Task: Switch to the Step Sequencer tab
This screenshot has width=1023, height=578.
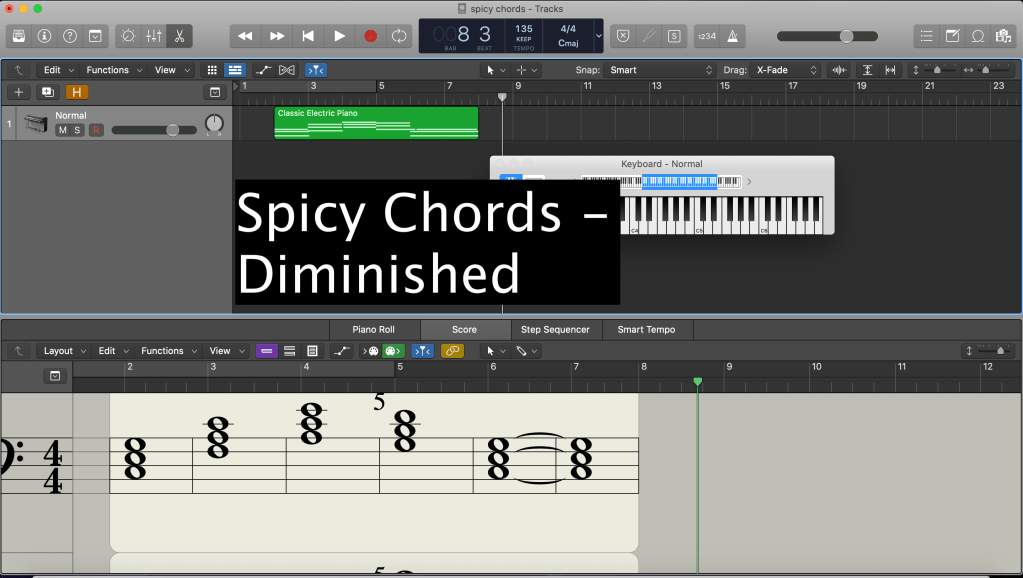Action: pyautogui.click(x=555, y=329)
